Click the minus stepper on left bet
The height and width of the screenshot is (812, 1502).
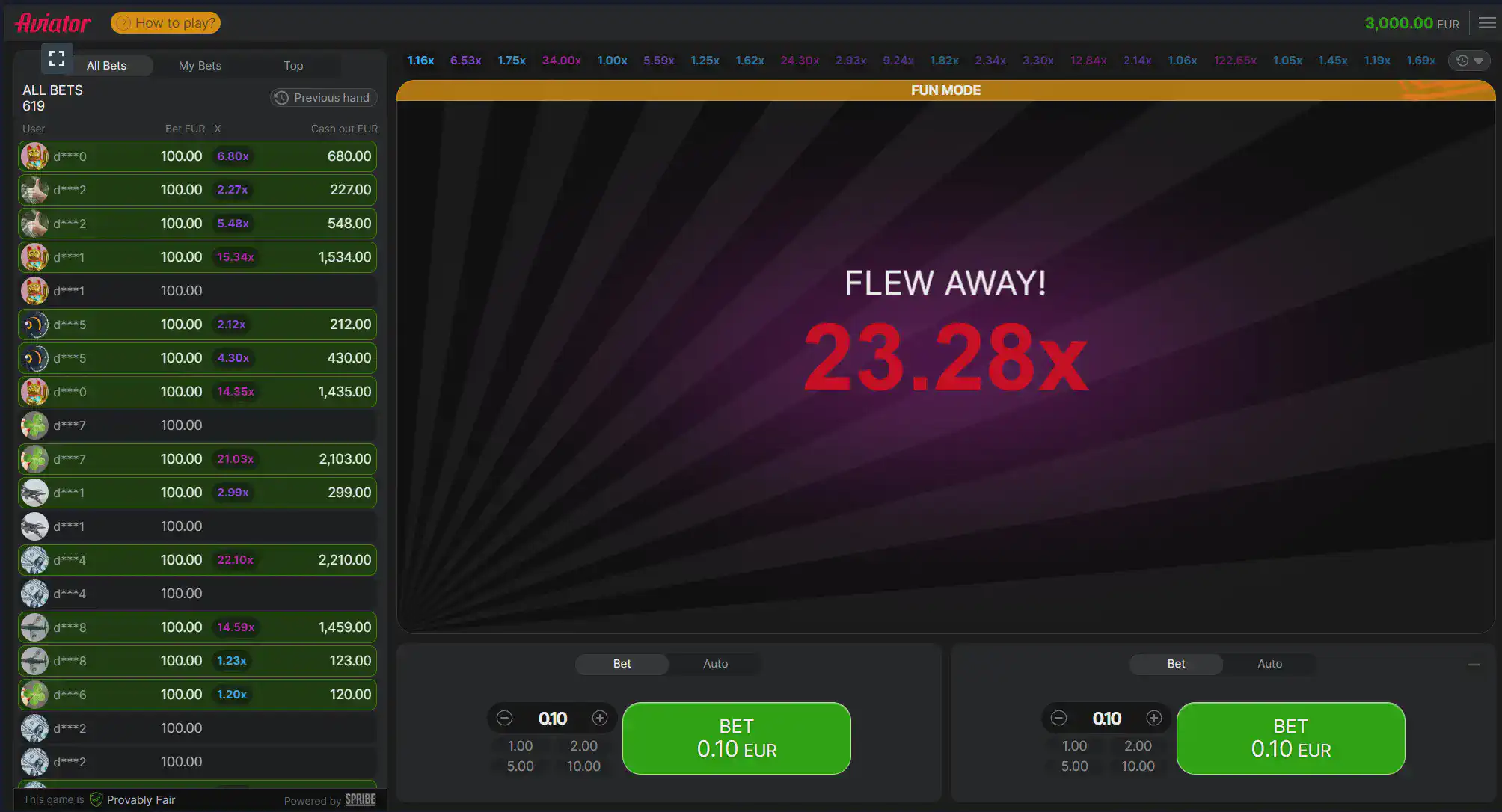pyautogui.click(x=504, y=718)
